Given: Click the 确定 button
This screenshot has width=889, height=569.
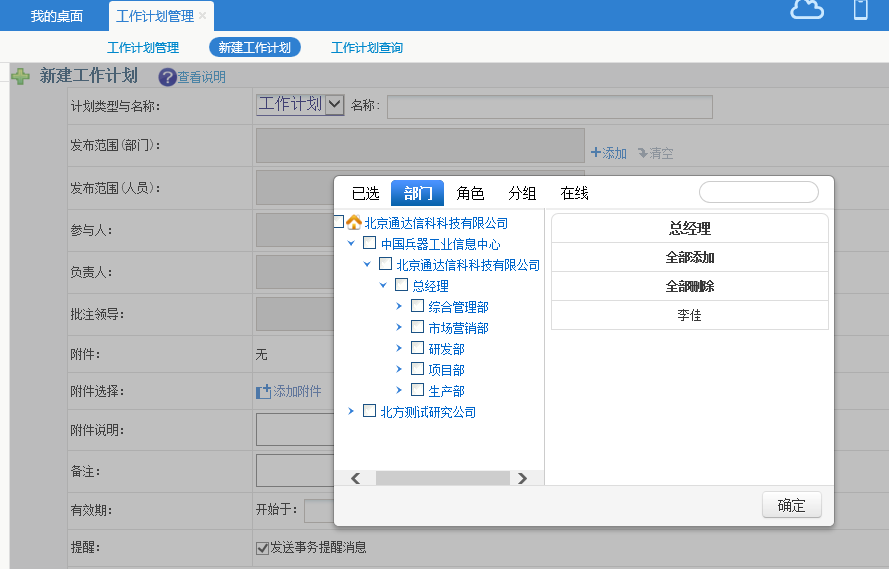Looking at the screenshot, I should (791, 505).
